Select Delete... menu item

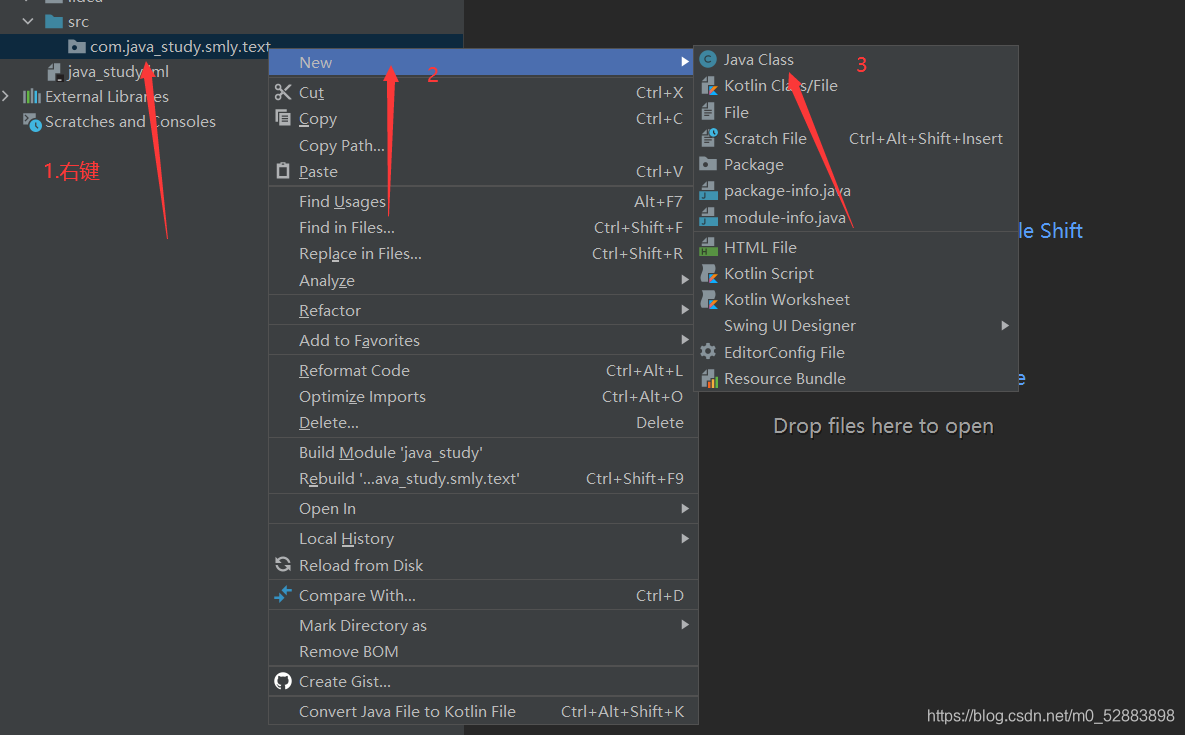[483, 422]
